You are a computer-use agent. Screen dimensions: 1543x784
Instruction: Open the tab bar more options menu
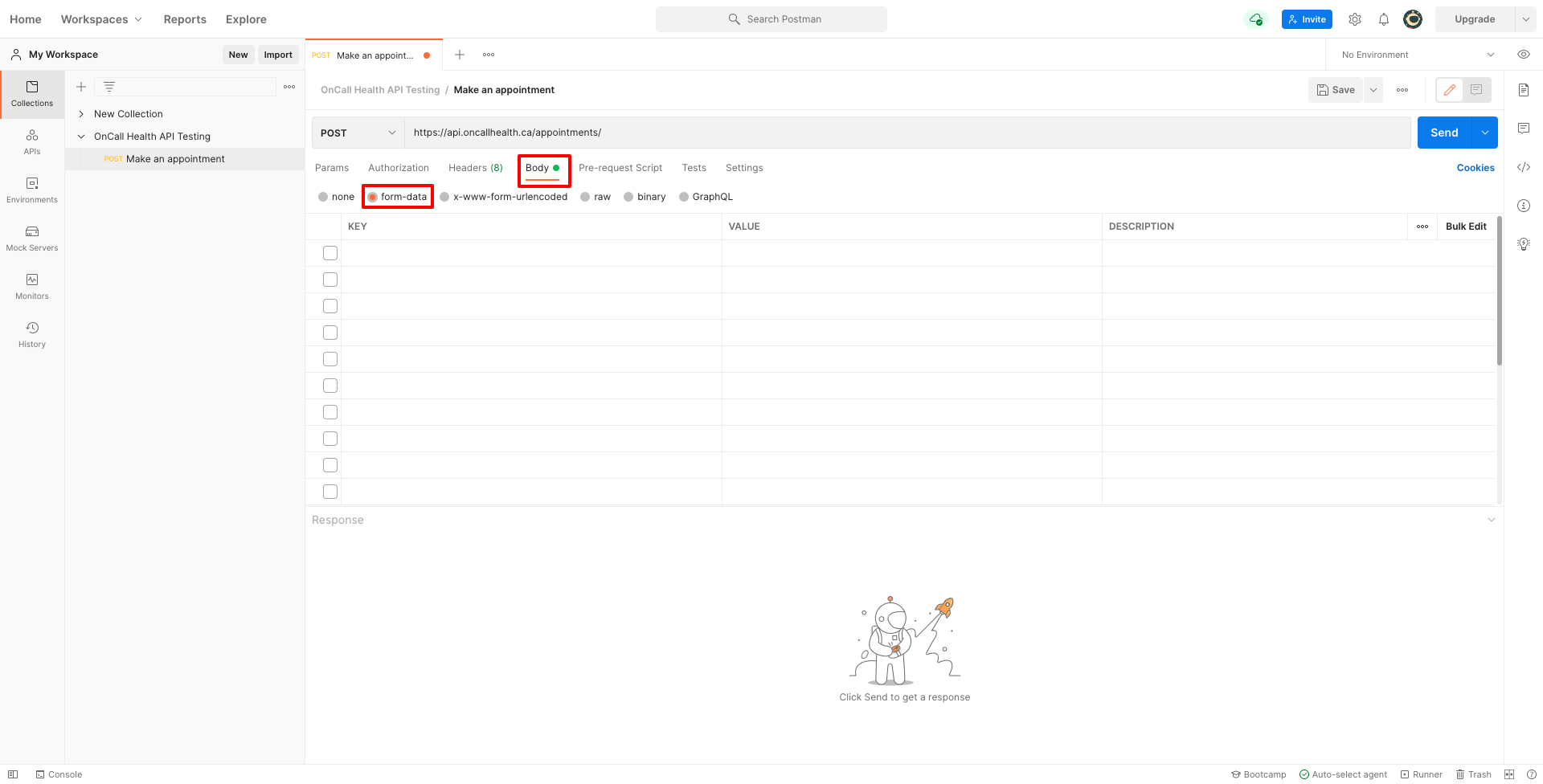click(489, 55)
